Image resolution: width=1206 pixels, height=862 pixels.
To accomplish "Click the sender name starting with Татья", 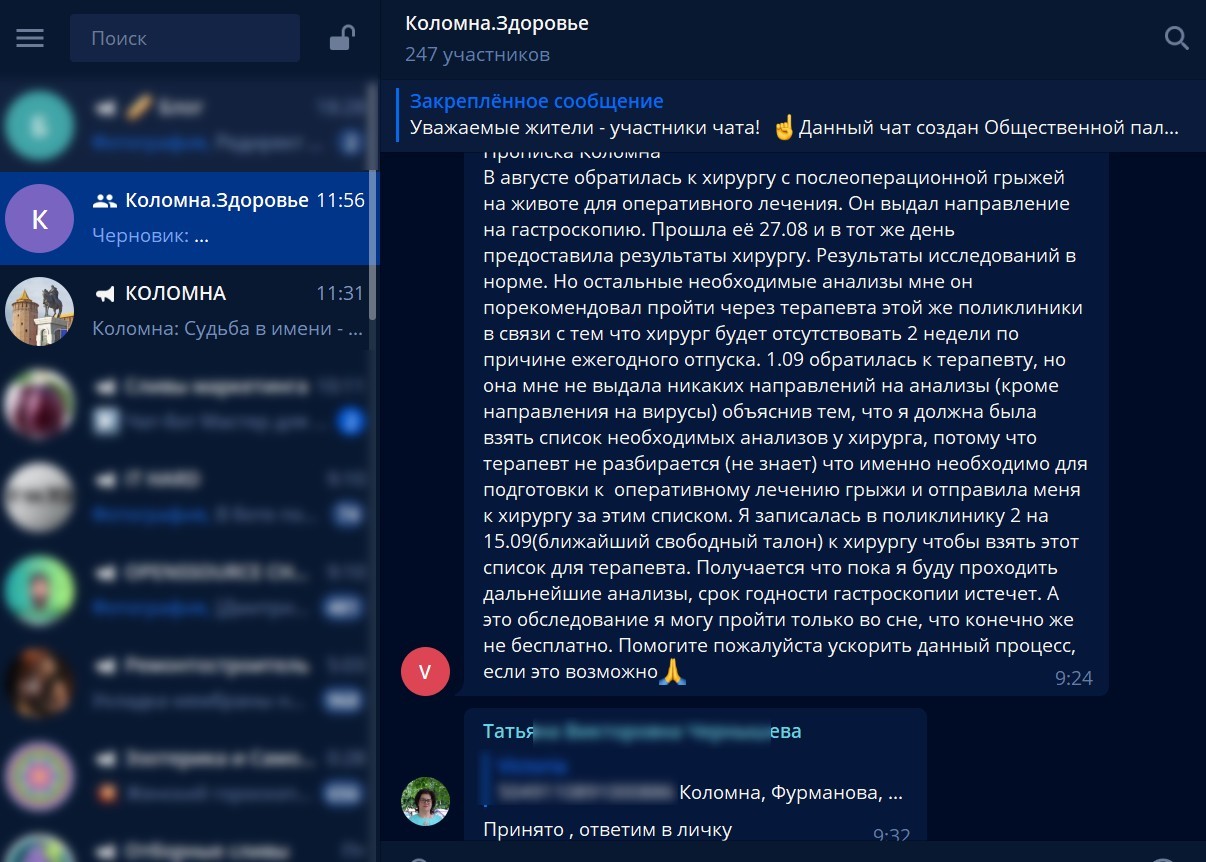I will [x=642, y=731].
